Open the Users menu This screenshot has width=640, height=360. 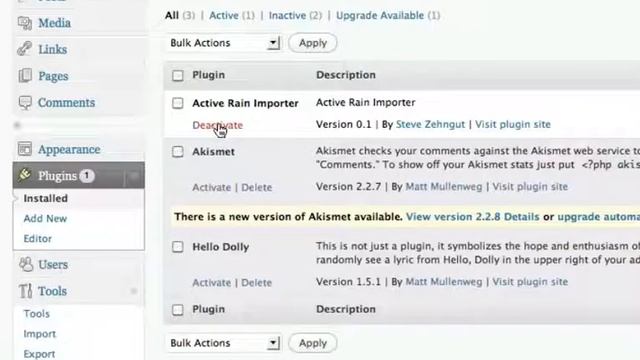(x=53, y=264)
